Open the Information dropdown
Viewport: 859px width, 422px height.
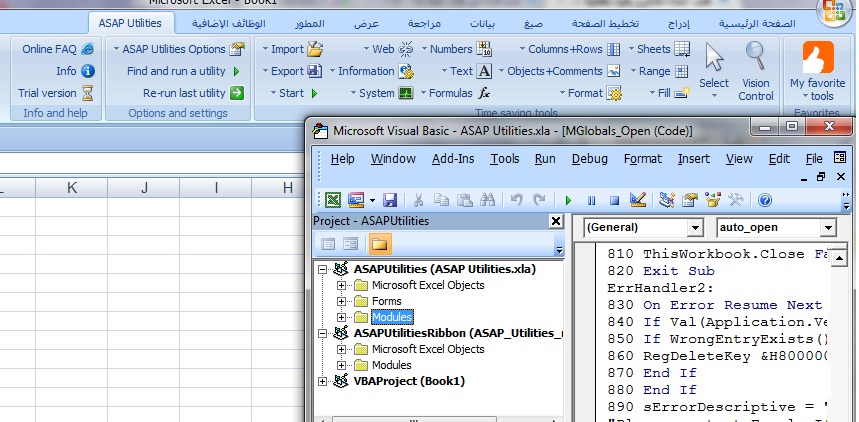point(371,71)
